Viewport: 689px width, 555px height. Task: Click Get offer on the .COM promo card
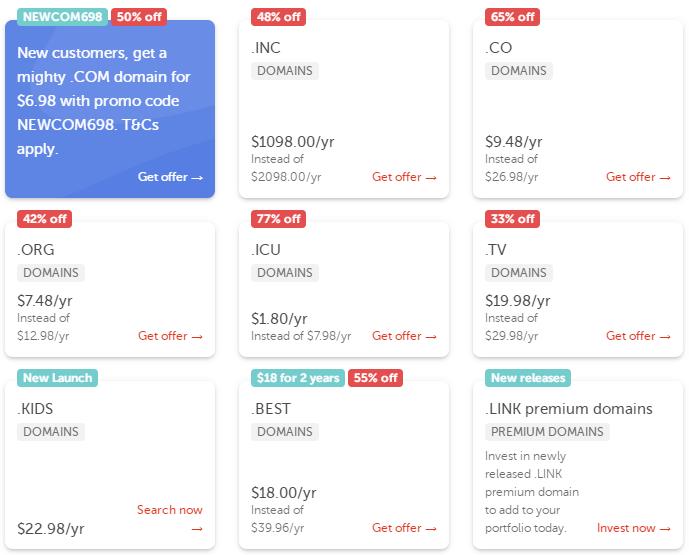click(x=170, y=177)
